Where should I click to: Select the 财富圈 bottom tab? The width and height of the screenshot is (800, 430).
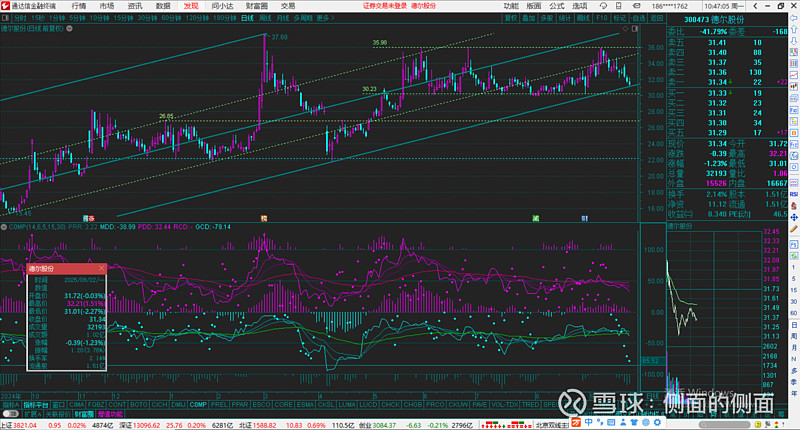point(84,414)
